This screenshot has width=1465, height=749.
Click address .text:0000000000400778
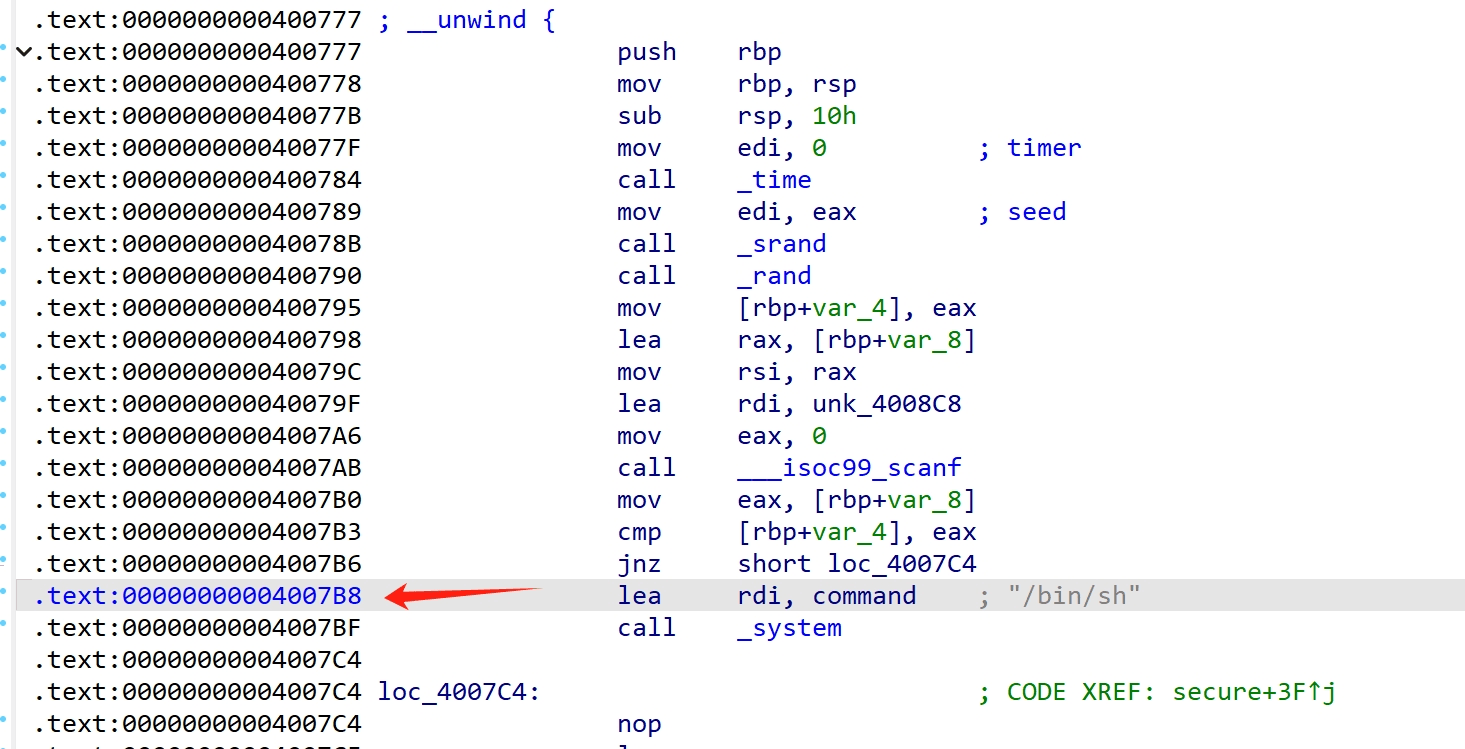point(197,84)
